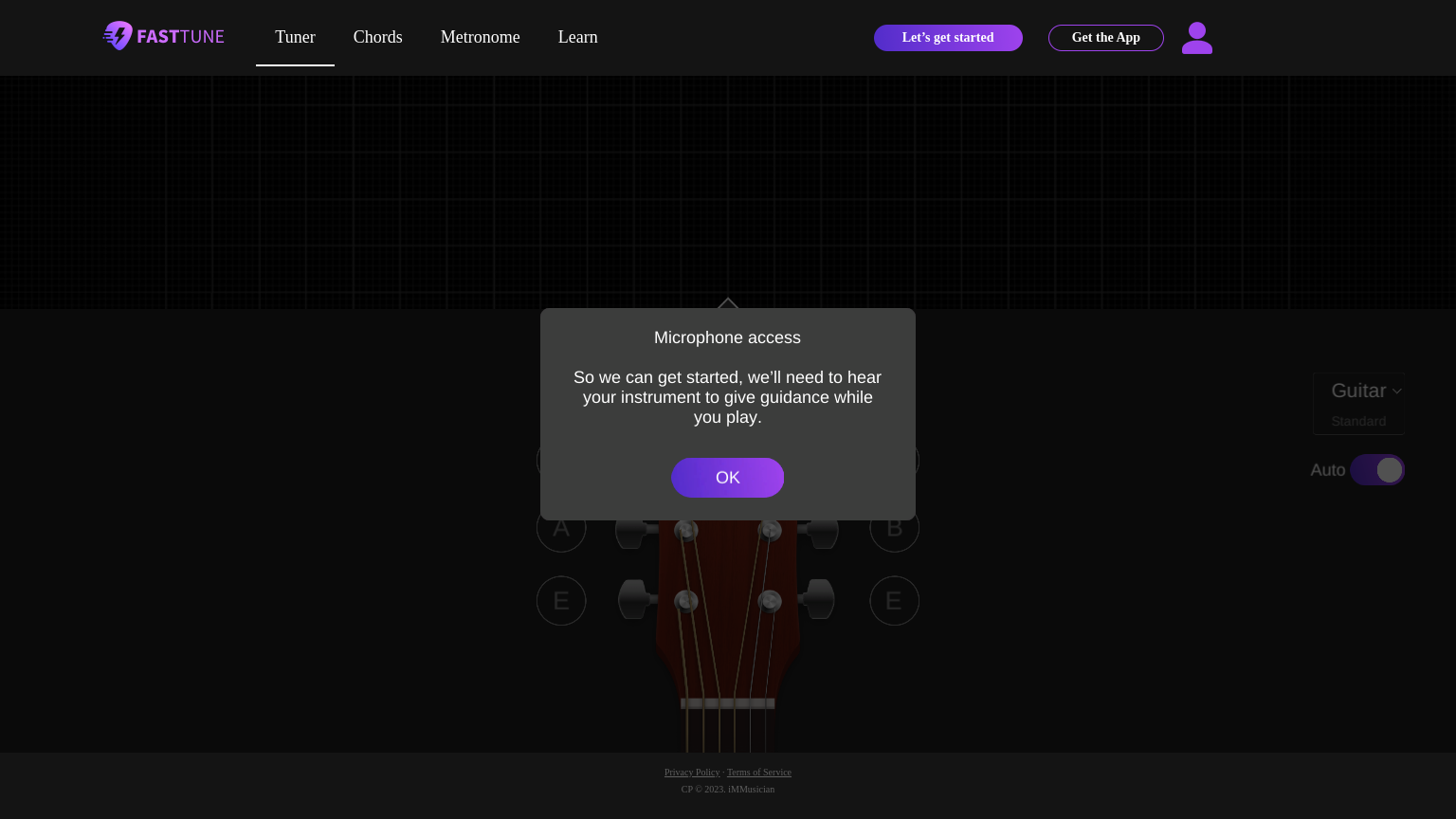The height and width of the screenshot is (819, 1456).
Task: Select the high E string circle on right
Action: [894, 601]
